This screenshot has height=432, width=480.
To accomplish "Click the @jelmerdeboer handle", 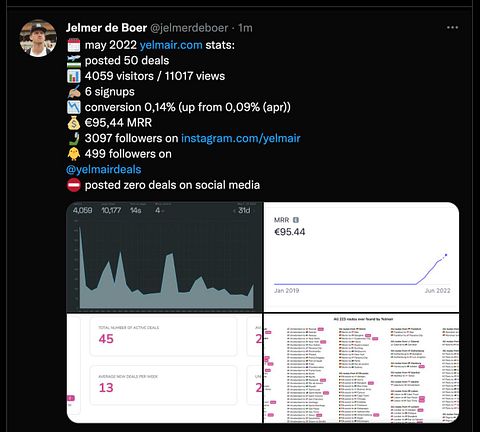I will (x=189, y=28).
